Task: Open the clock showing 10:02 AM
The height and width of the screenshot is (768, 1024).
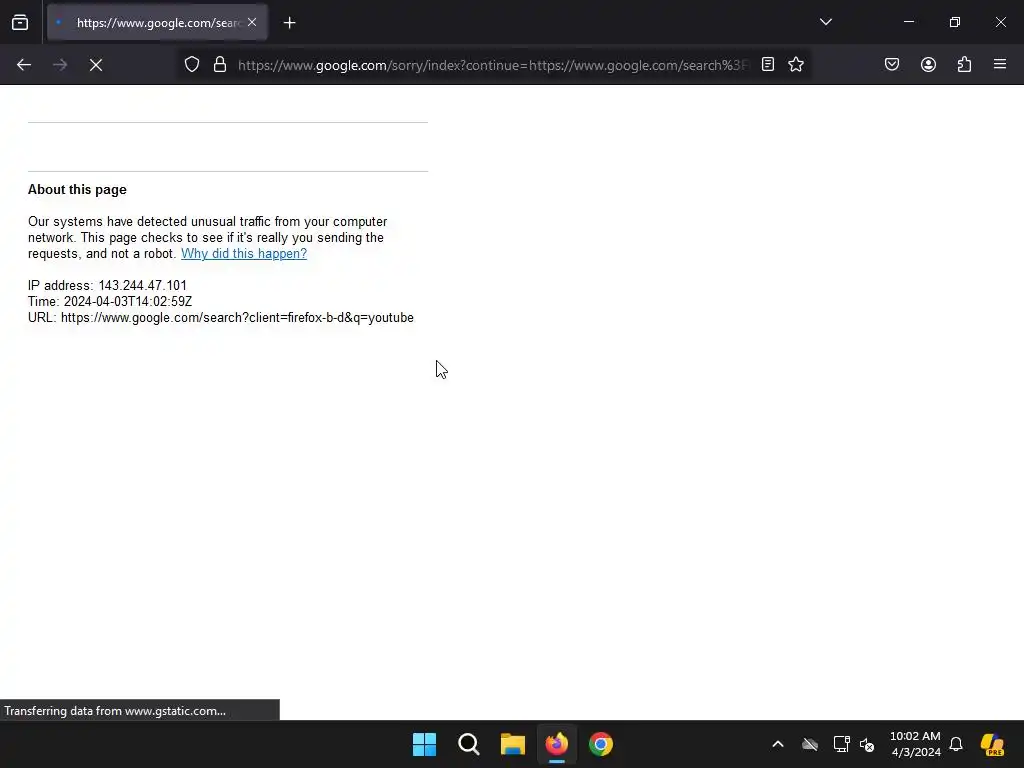Action: coord(915,744)
